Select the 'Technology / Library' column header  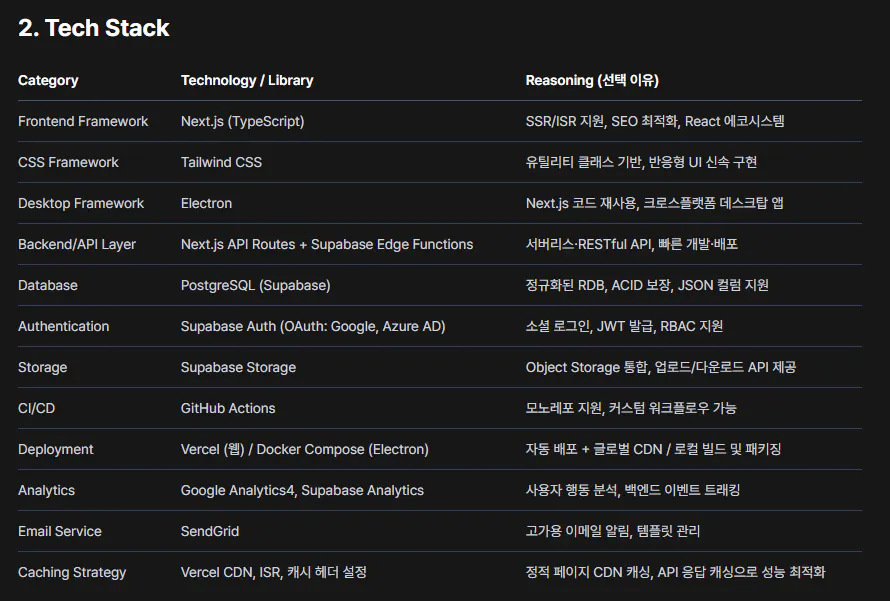click(x=247, y=81)
